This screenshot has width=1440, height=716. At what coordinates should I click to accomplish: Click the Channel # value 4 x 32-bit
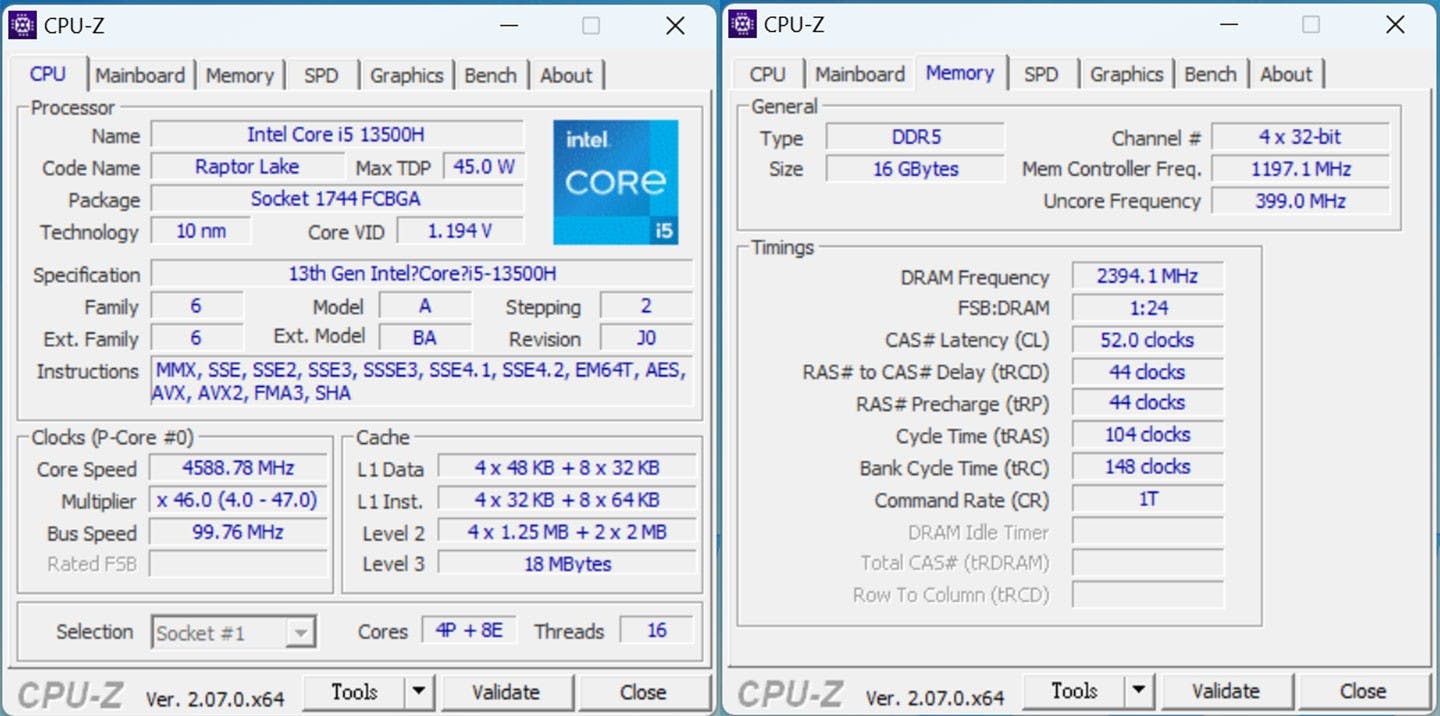tap(1301, 137)
